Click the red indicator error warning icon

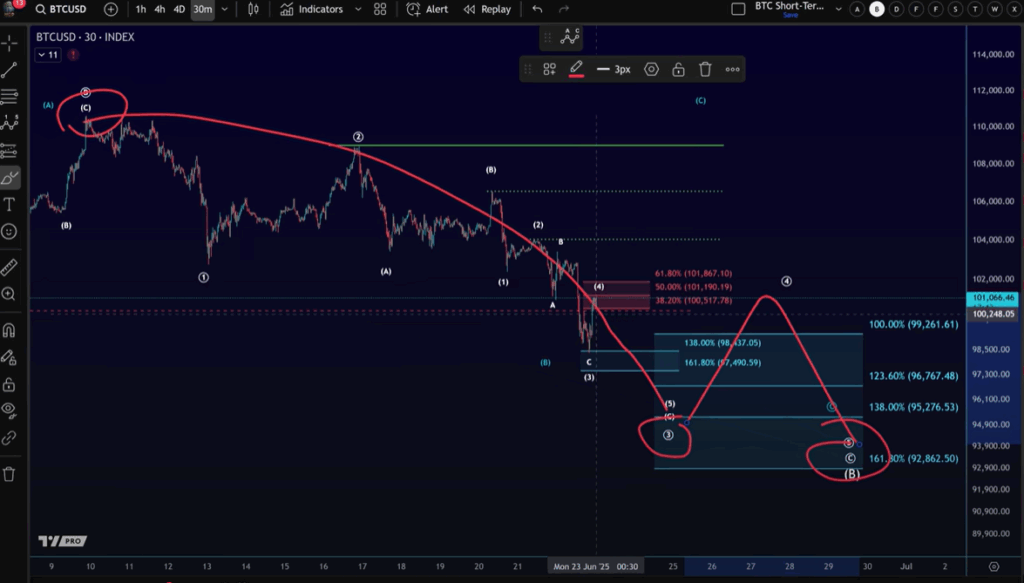pyautogui.click(x=73, y=55)
